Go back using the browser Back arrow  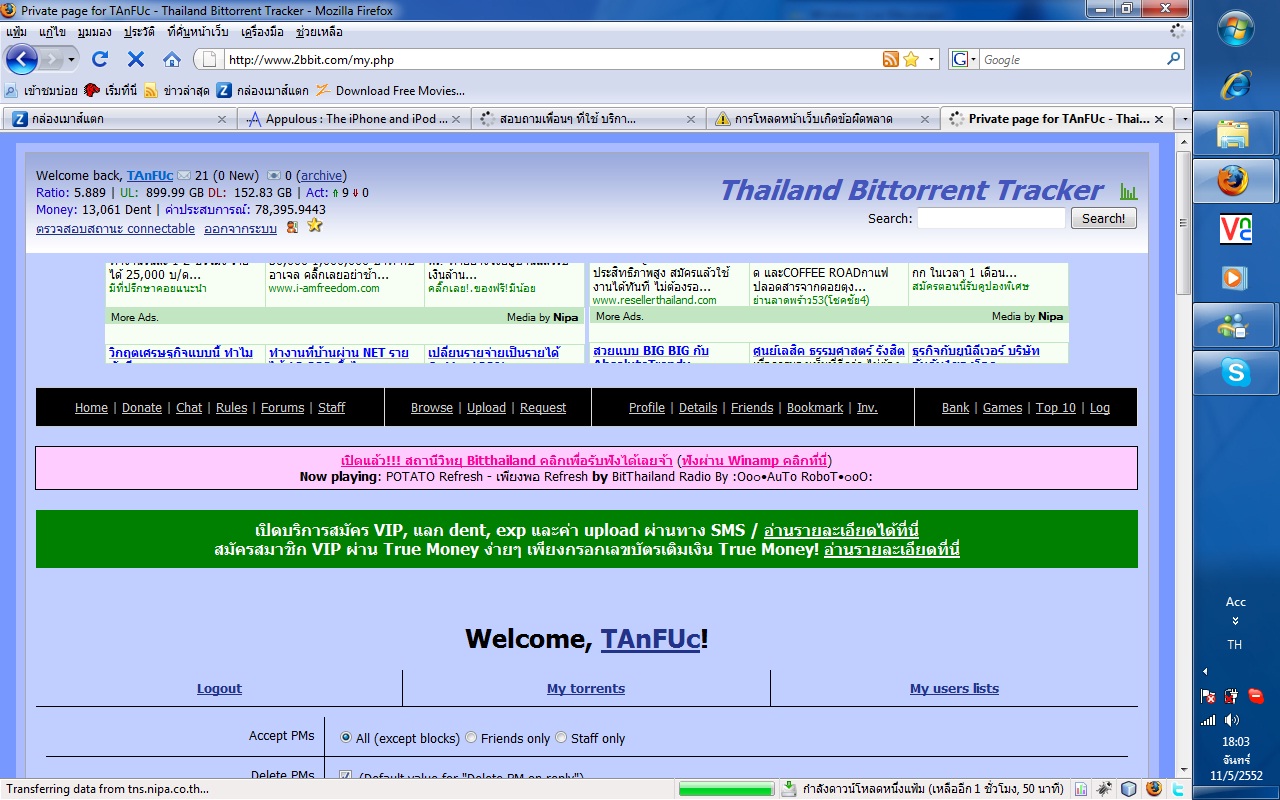click(x=22, y=59)
